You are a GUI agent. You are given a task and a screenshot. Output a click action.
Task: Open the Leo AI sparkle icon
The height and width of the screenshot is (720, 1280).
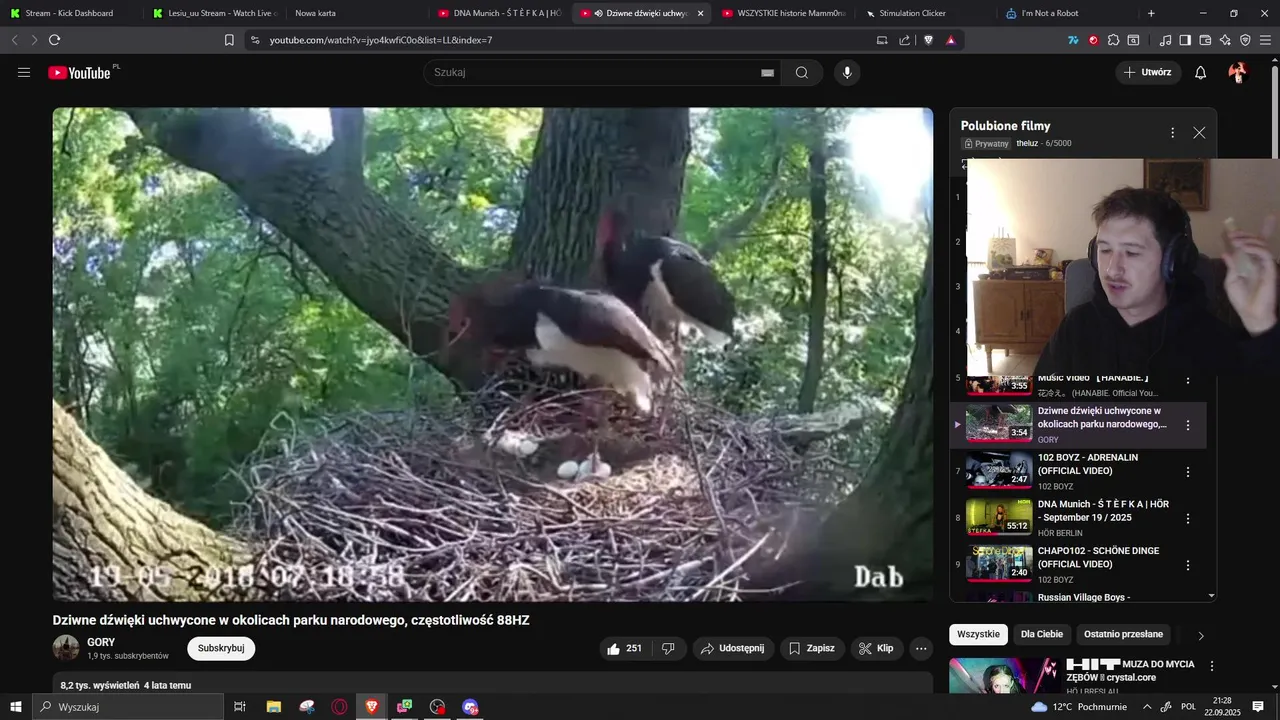(1225, 40)
